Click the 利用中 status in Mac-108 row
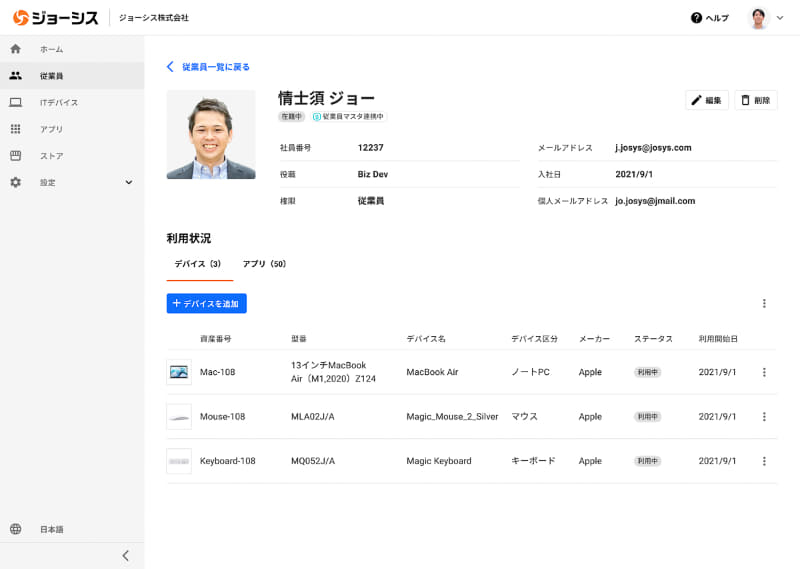800x569 pixels. (x=647, y=372)
